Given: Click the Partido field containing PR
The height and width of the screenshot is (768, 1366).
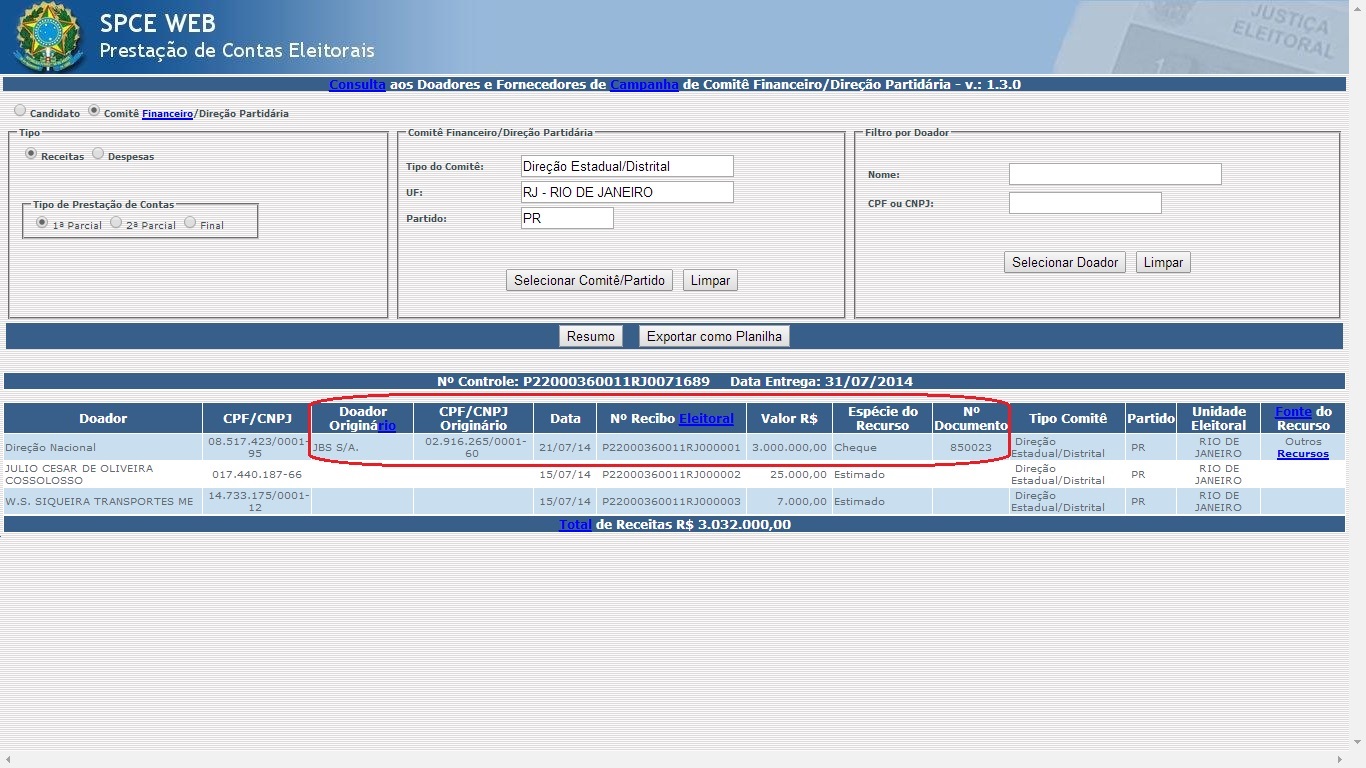Looking at the screenshot, I should (x=567, y=218).
